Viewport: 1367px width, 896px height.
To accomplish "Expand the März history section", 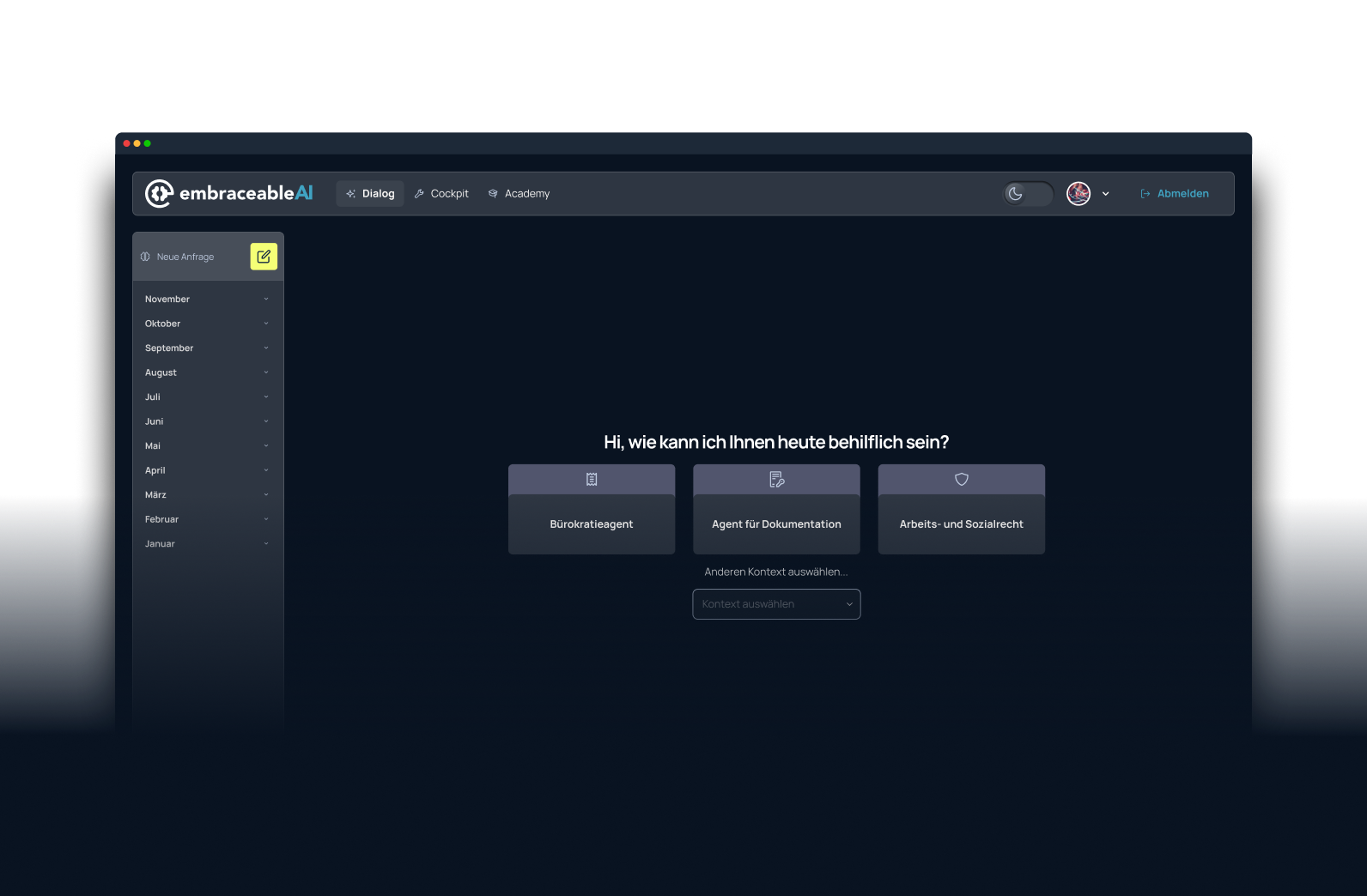I will 207,495.
